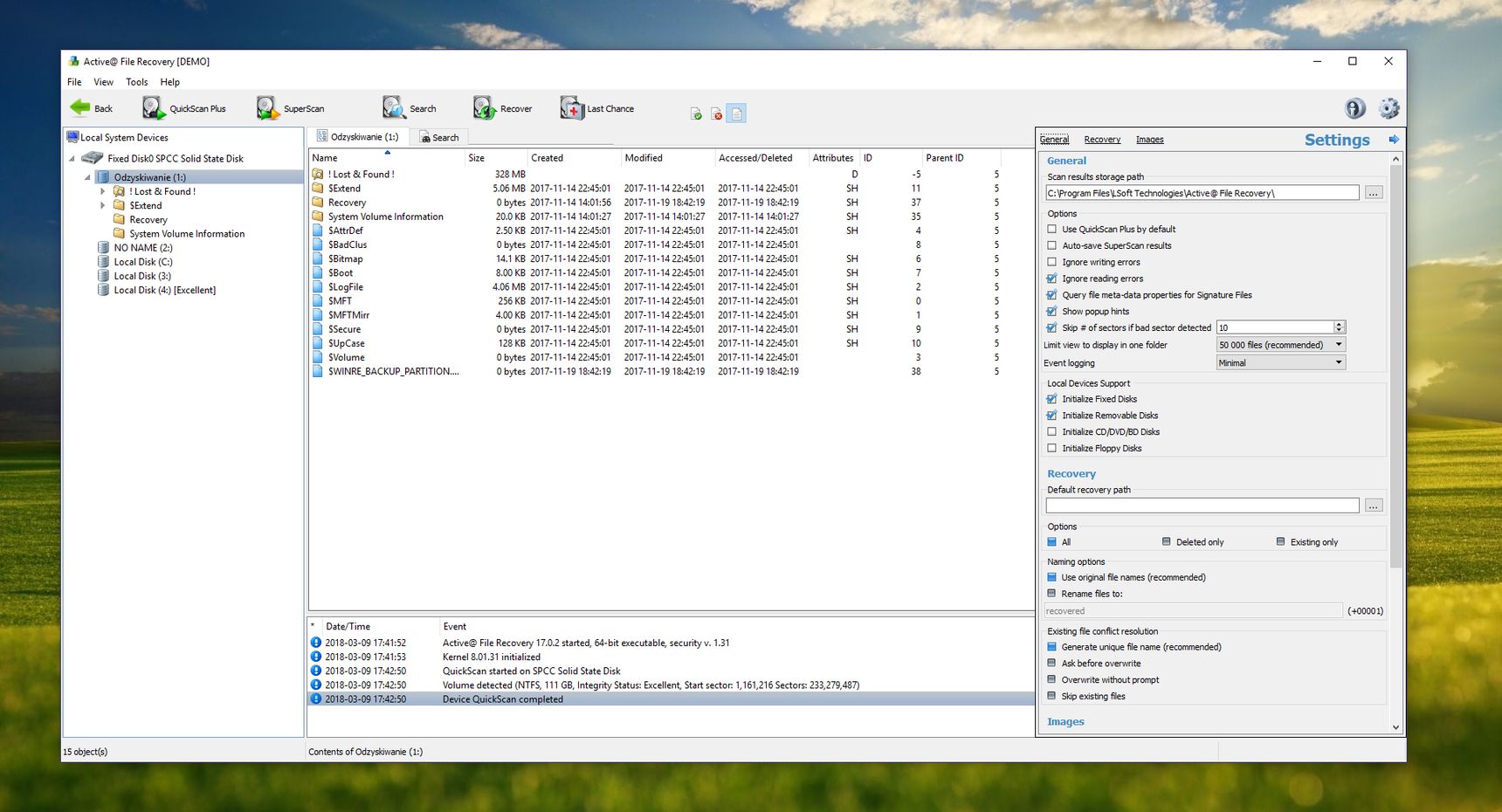Toggle Show popup hints checkbox

1052,312
